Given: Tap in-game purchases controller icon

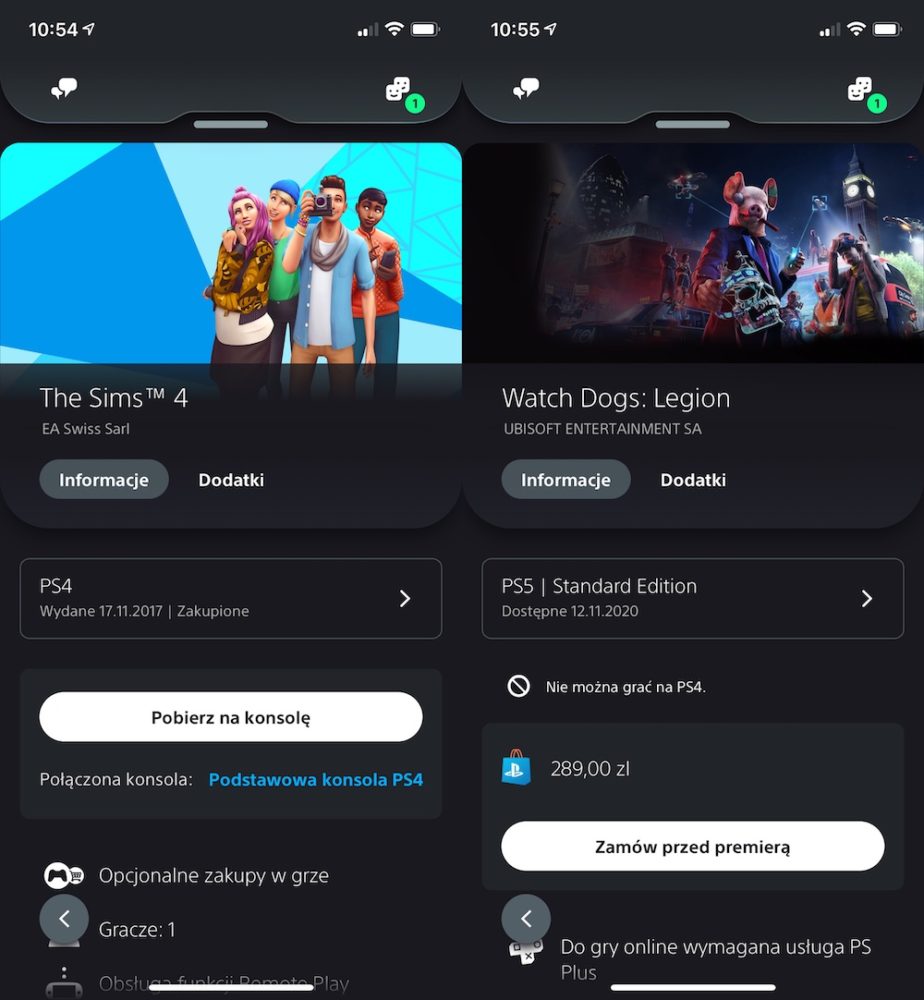Looking at the screenshot, I should tap(63, 876).
